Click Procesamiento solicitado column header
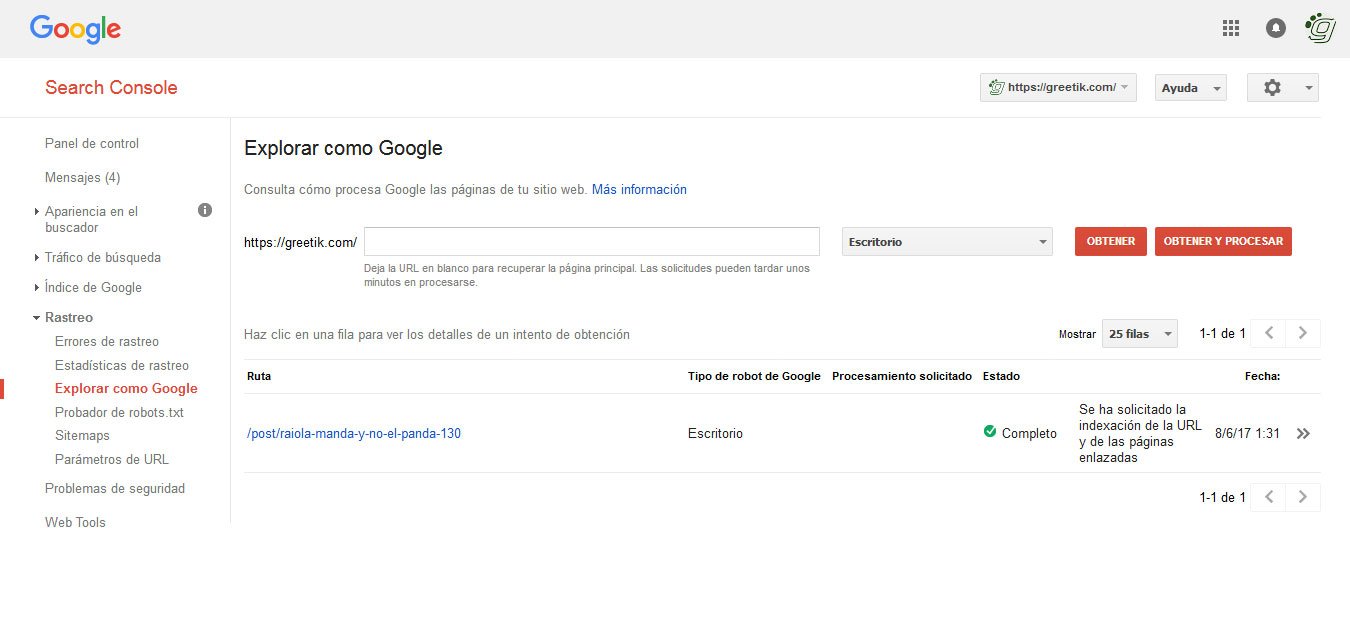Screen dimensions: 1350x629 pos(902,376)
